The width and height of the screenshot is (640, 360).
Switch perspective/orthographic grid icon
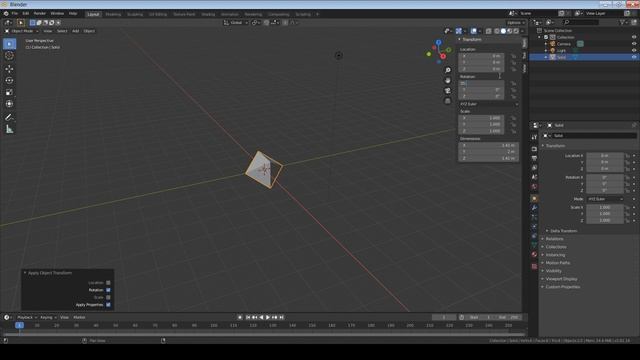pyautogui.click(x=448, y=100)
